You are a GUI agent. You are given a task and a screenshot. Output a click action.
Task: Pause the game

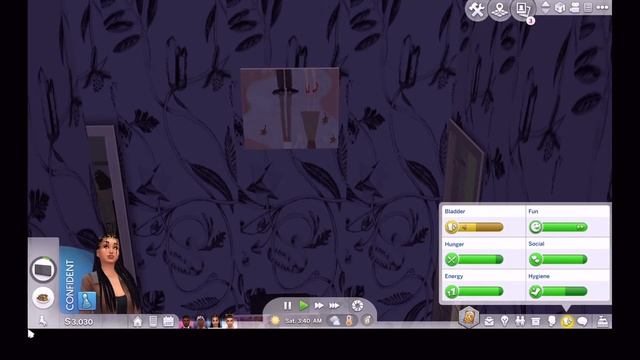[x=287, y=305]
